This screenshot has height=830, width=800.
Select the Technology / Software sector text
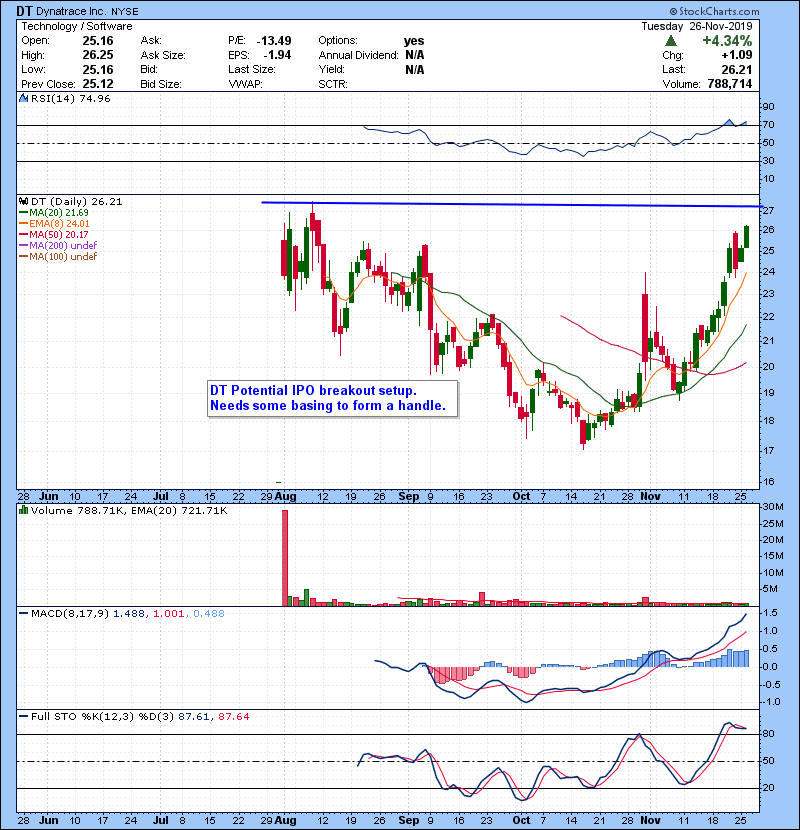point(77,26)
